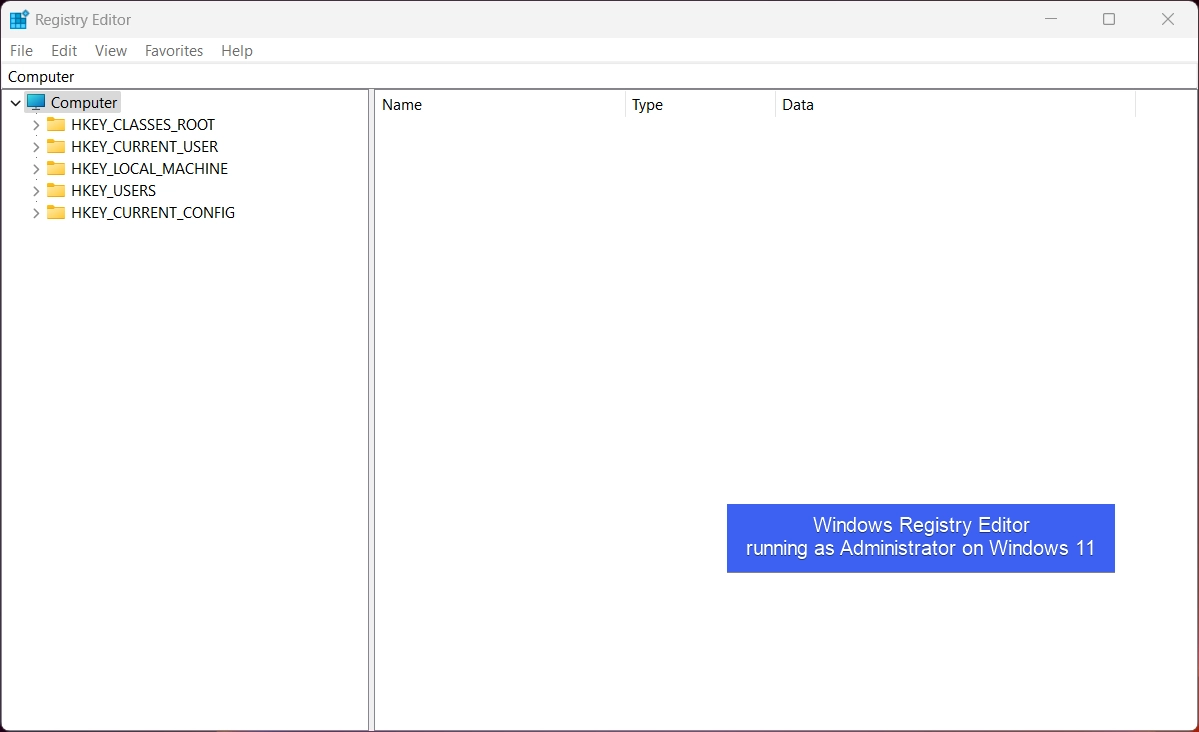Open the Help menu
The width and height of the screenshot is (1199, 732).
[x=237, y=50]
